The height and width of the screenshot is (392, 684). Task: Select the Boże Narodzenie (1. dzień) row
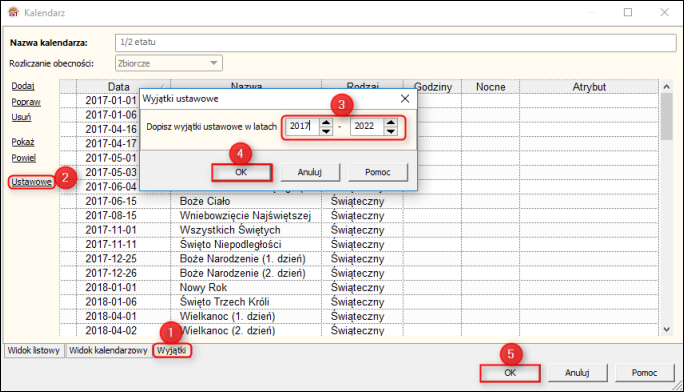pyautogui.click(x=359, y=259)
